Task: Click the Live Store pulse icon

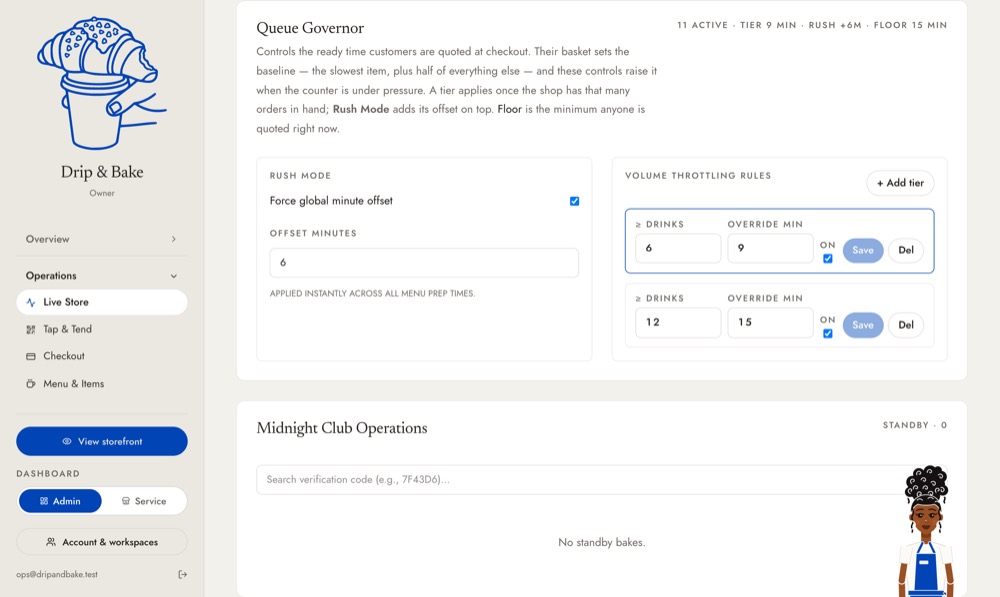Action: (31, 302)
